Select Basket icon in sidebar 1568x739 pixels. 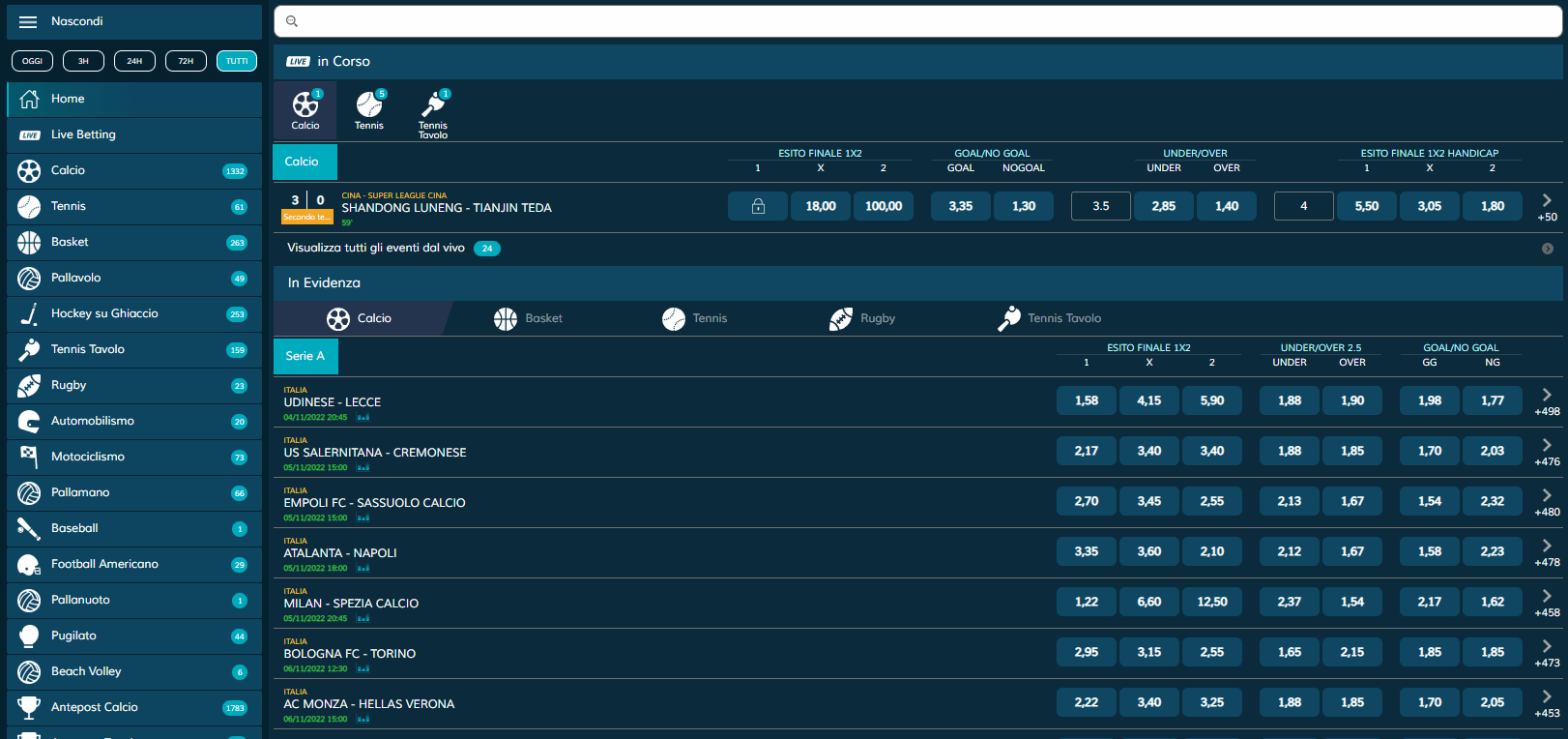(29, 243)
